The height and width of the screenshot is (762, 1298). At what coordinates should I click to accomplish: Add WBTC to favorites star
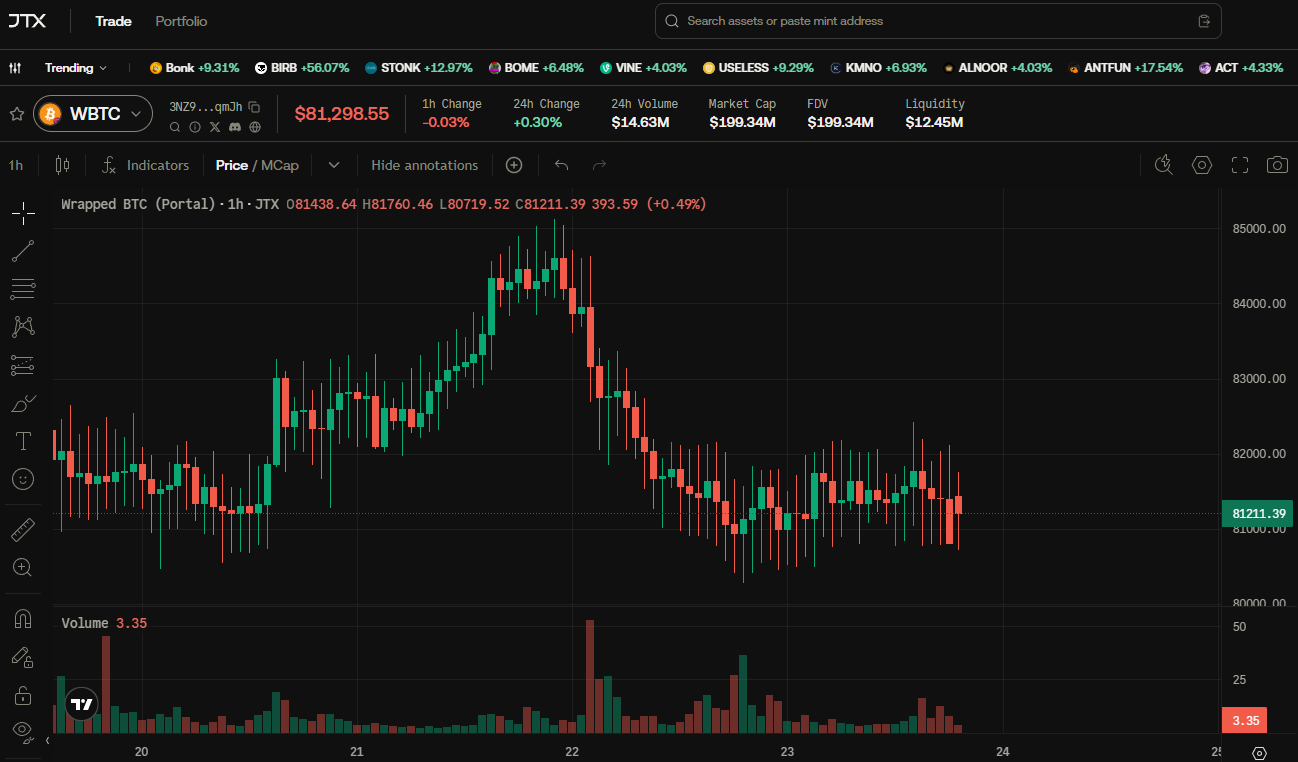[x=17, y=114]
